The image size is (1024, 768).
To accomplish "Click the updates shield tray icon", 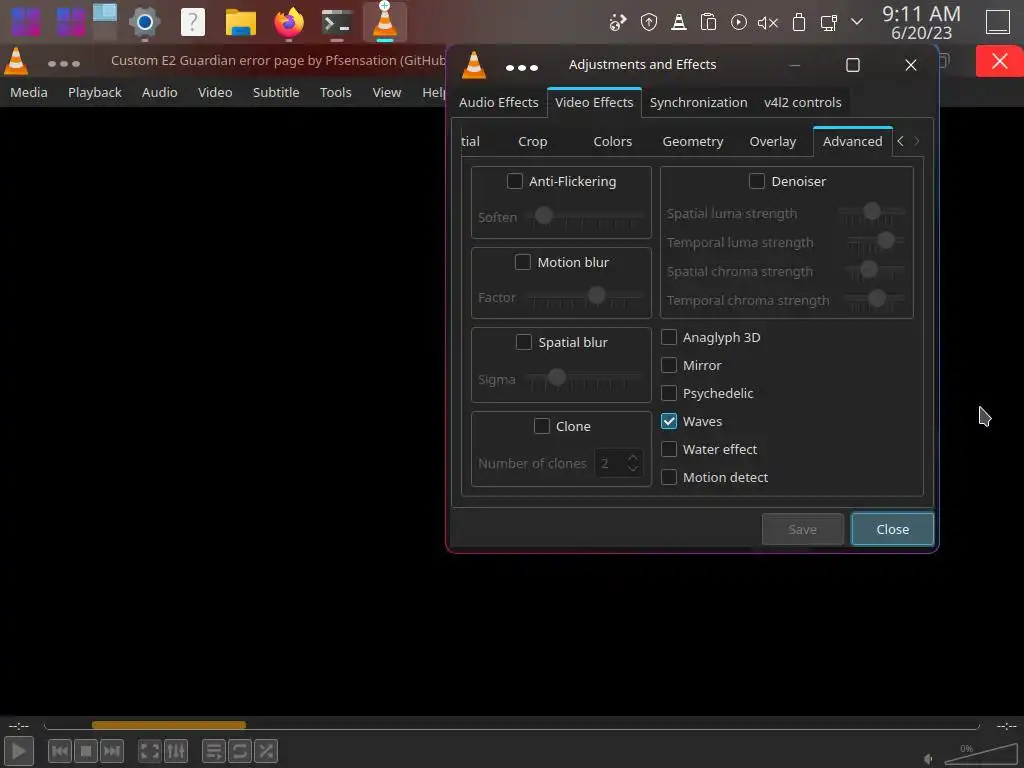I will [x=648, y=23].
